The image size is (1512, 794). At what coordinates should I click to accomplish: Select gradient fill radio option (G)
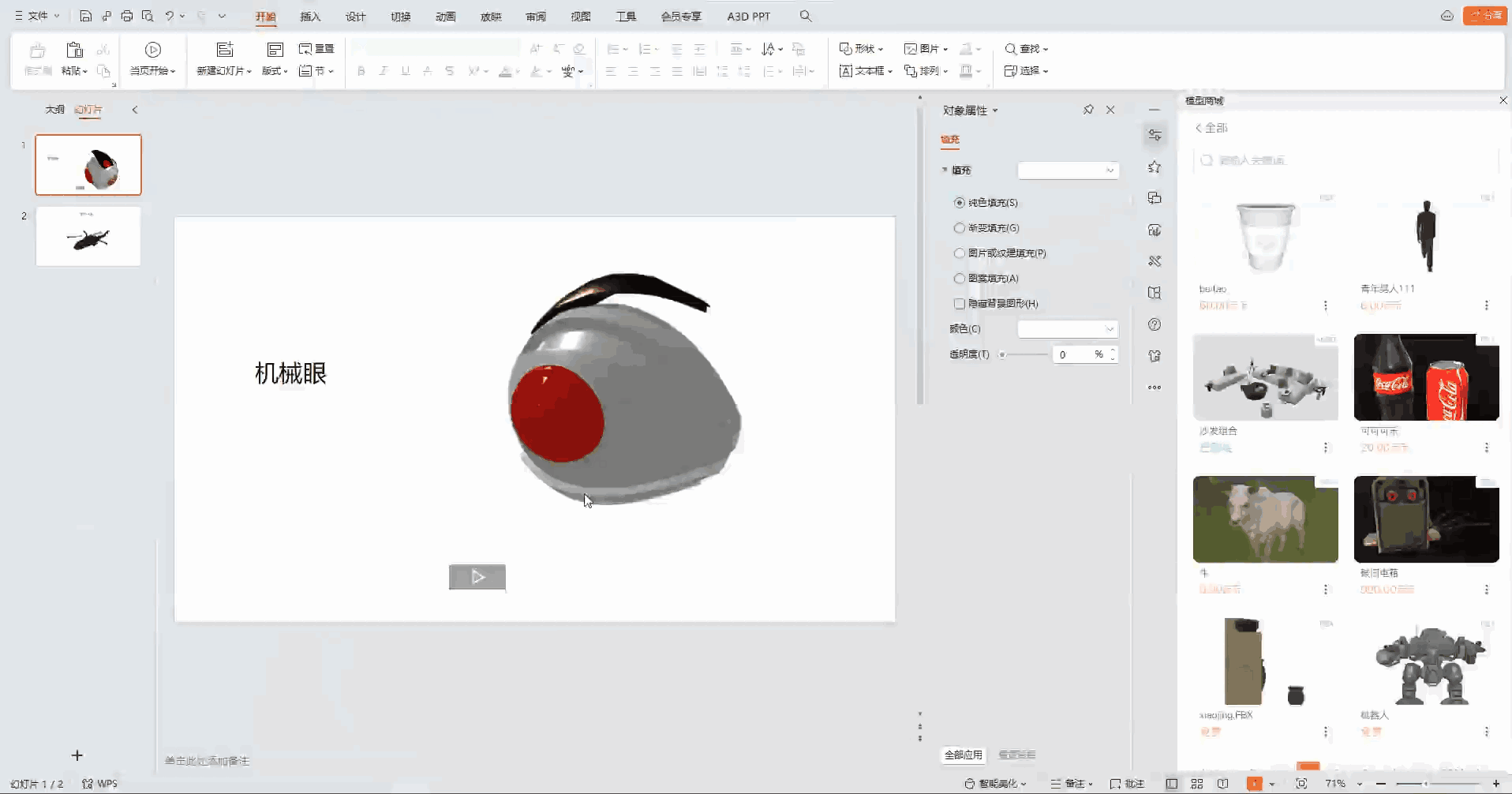point(959,228)
